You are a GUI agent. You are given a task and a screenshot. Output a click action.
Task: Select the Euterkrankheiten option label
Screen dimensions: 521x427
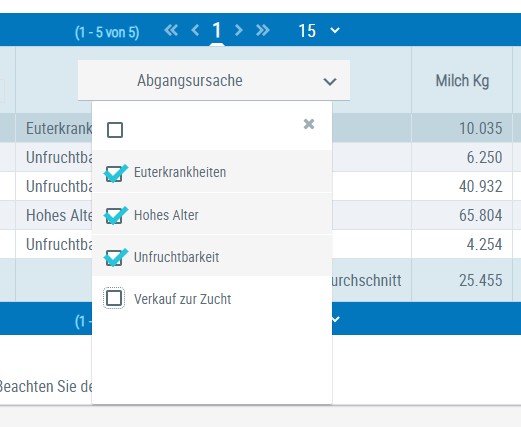[x=180, y=172]
